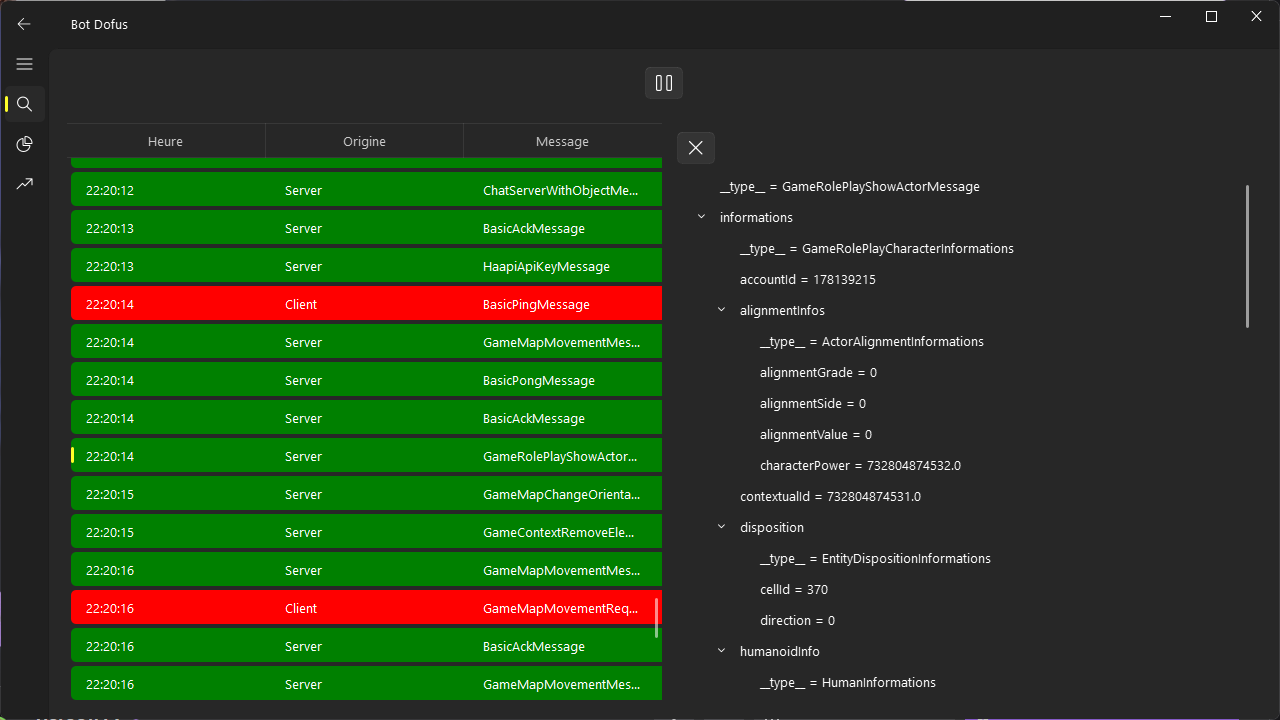Click the contextualId value line

click(830, 496)
